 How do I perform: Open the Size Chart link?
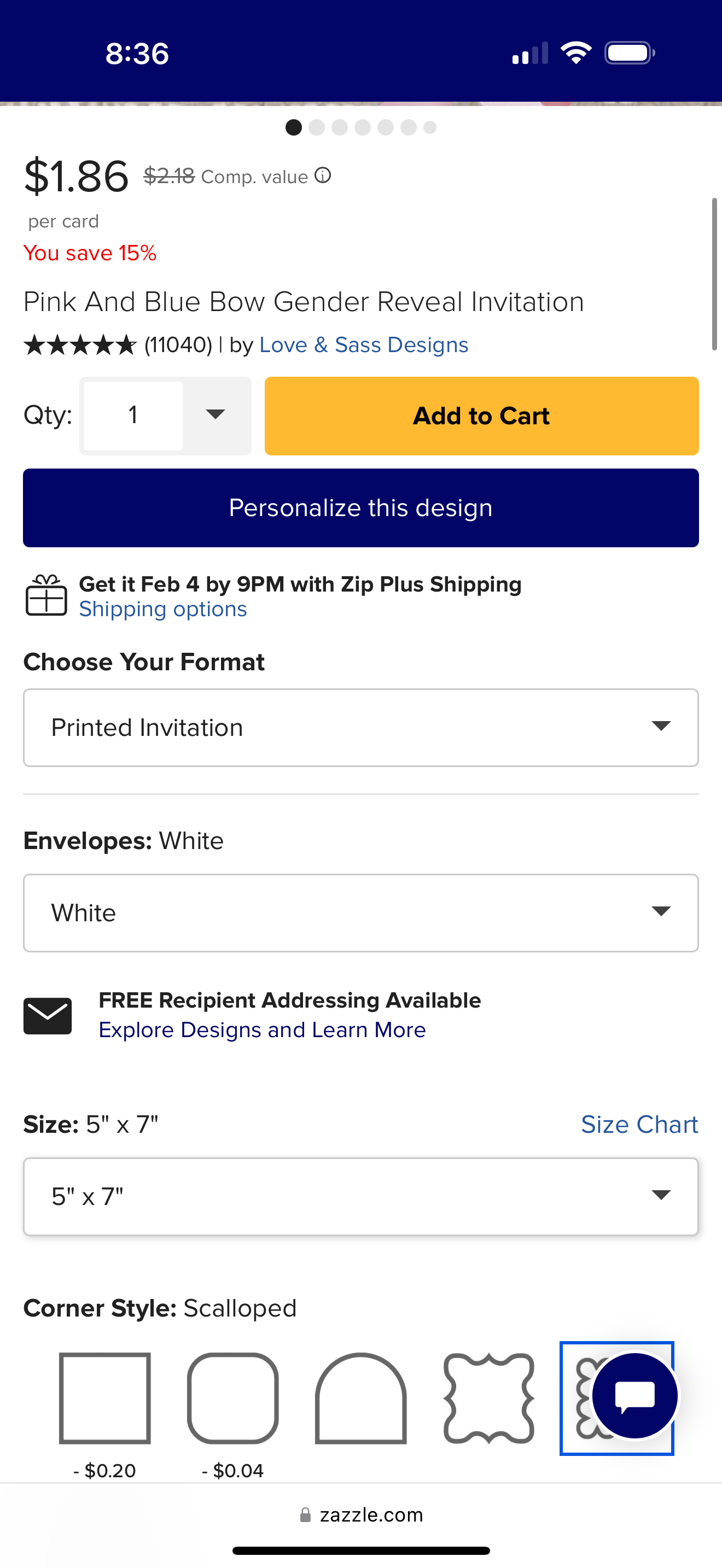point(639,1124)
